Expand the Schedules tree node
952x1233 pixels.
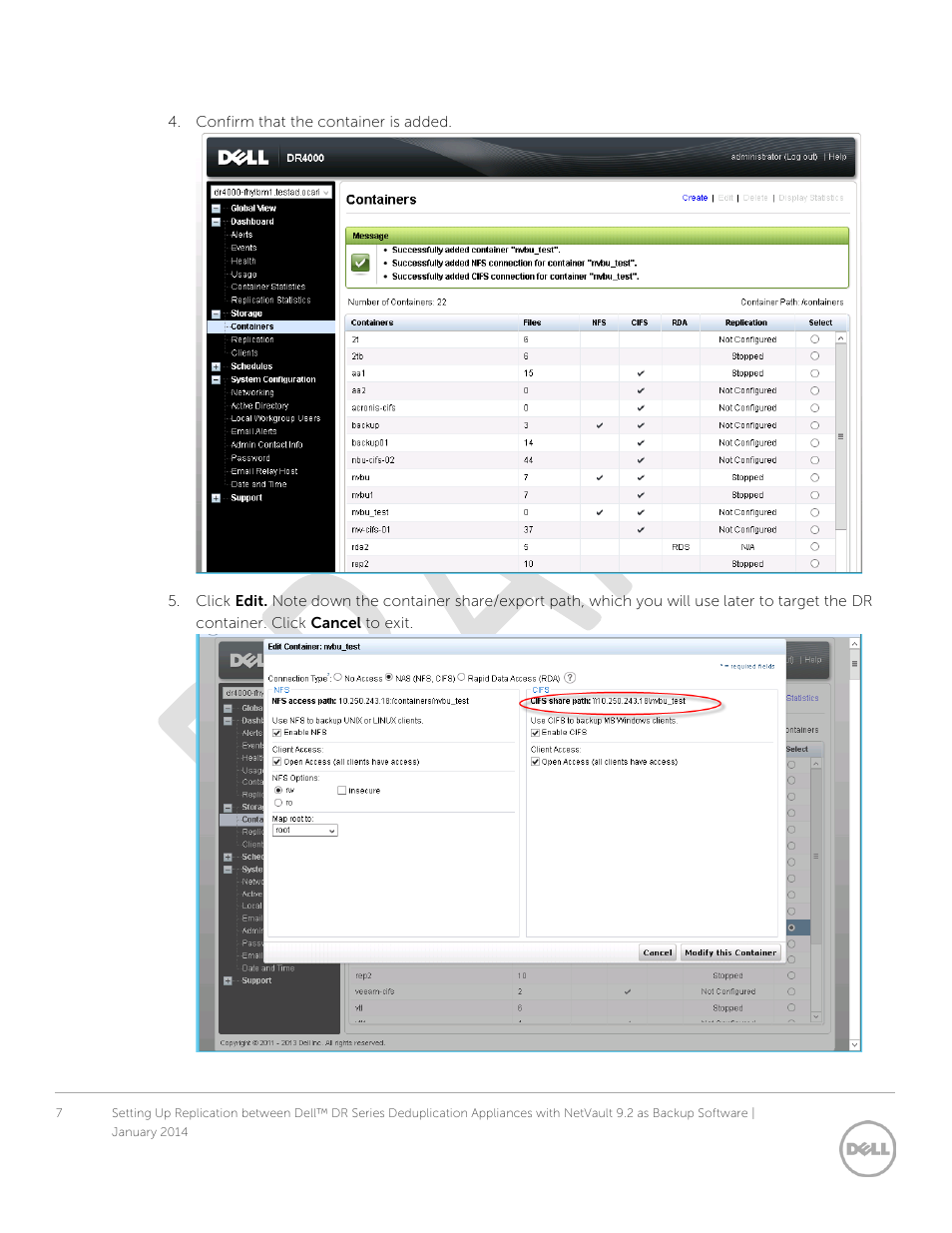pyautogui.click(x=216, y=366)
